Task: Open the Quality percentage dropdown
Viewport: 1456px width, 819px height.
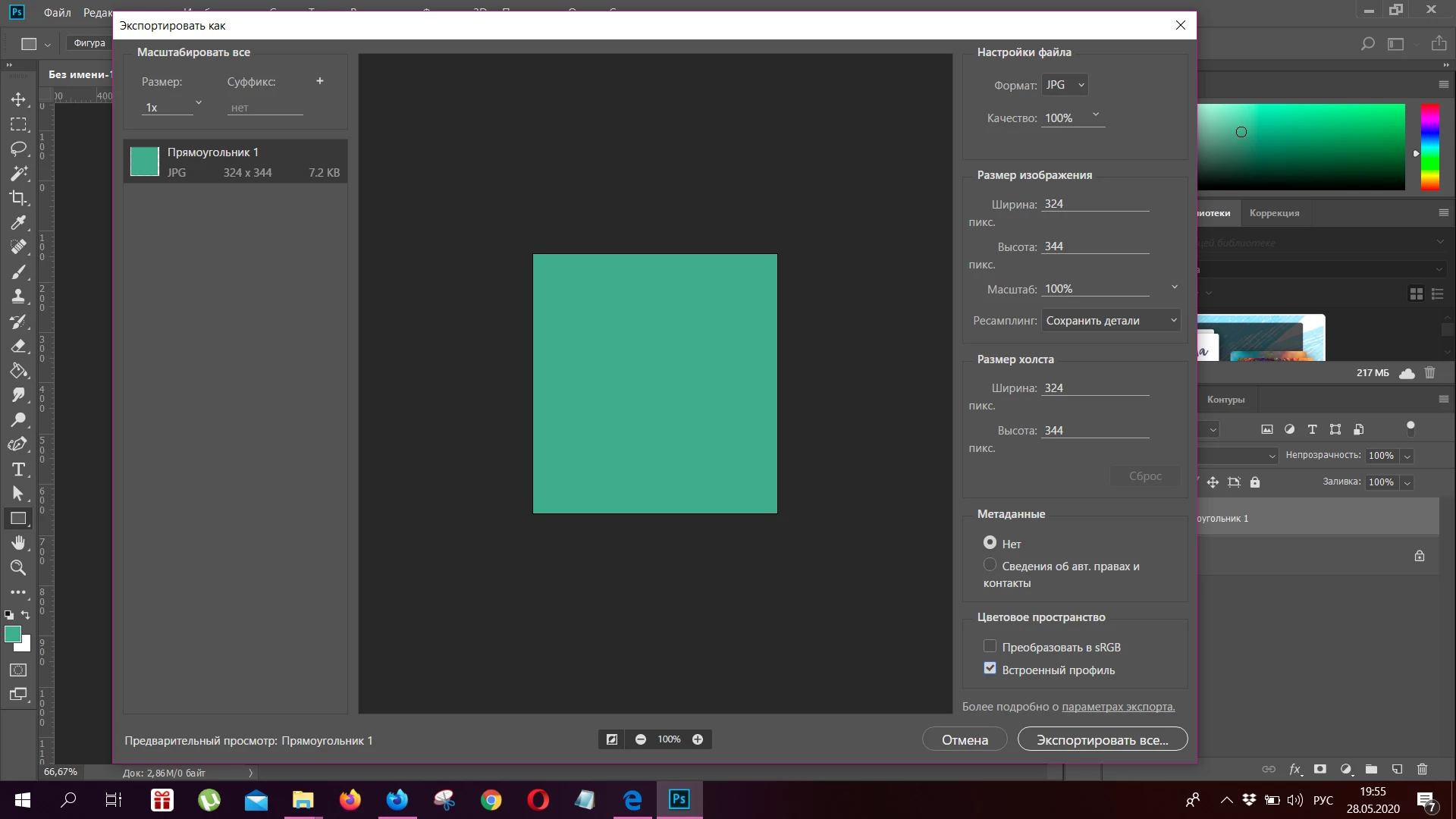Action: click(1095, 115)
